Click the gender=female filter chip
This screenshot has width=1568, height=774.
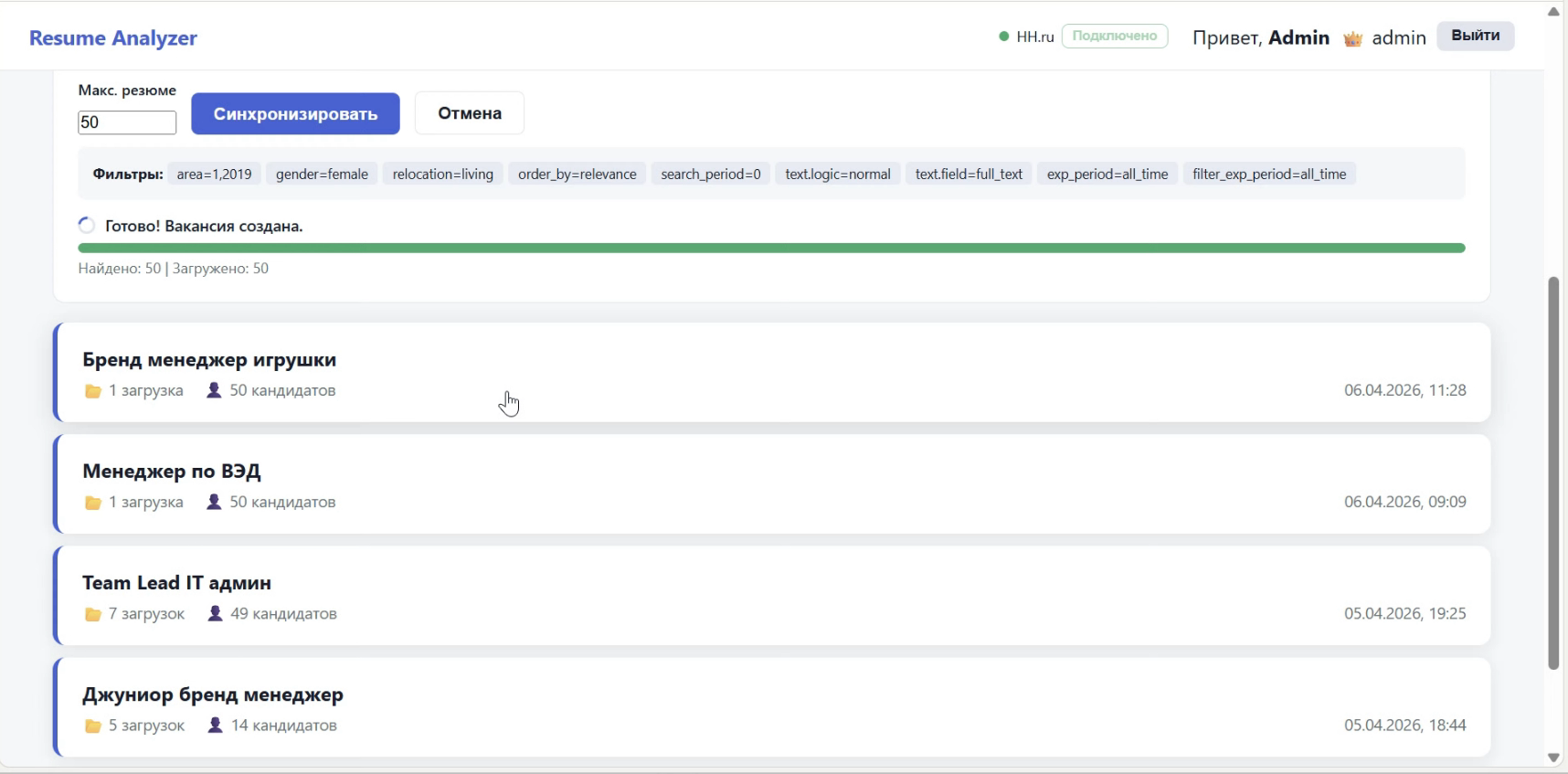tap(323, 174)
